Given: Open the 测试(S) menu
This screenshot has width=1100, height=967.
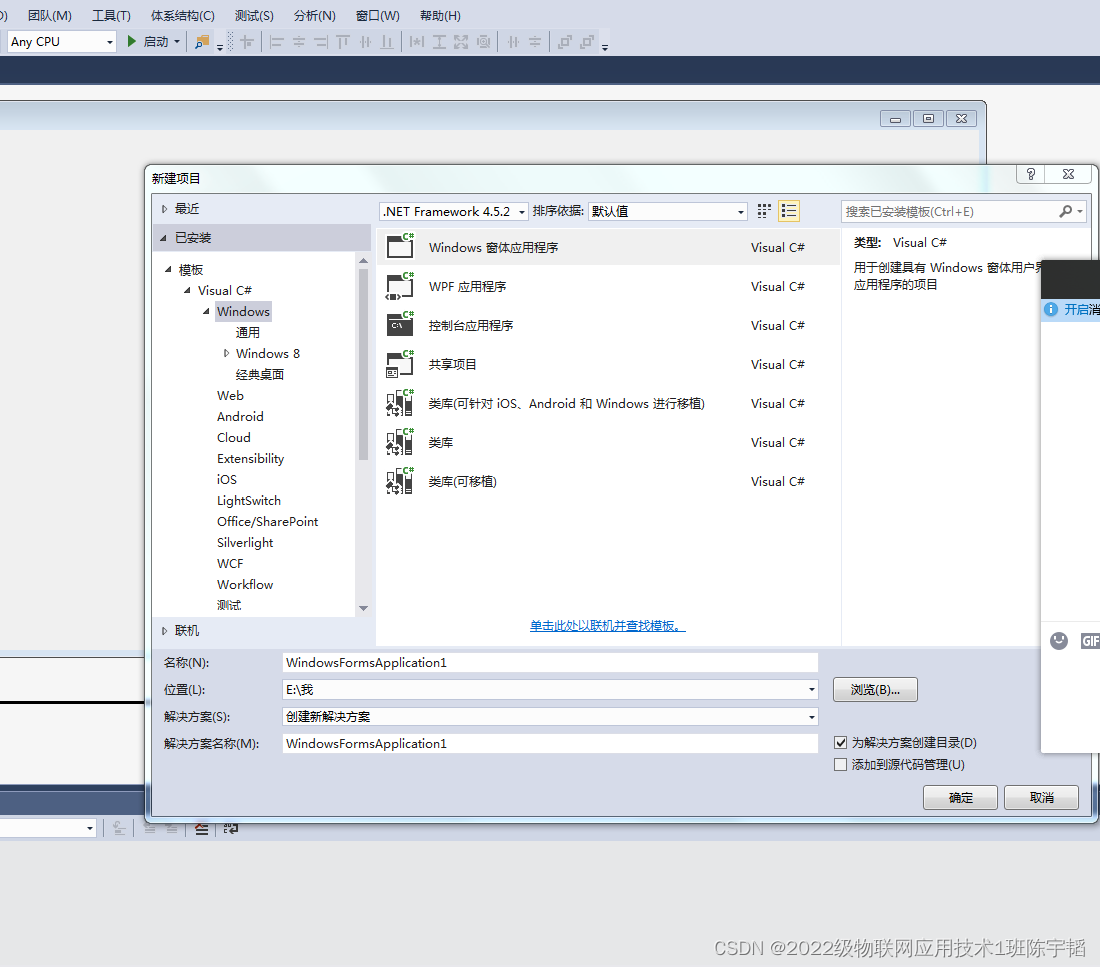Looking at the screenshot, I should 254,15.
